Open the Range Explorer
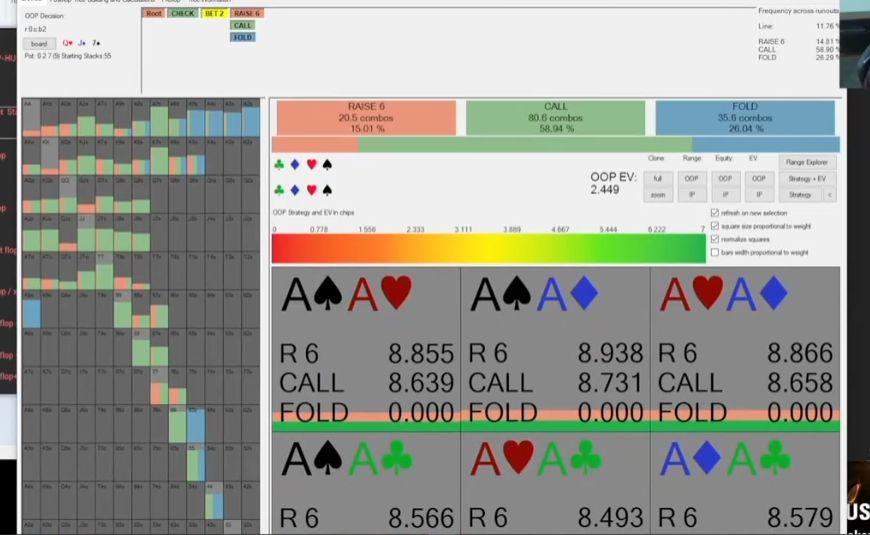The width and height of the screenshot is (870, 535). [x=807, y=162]
